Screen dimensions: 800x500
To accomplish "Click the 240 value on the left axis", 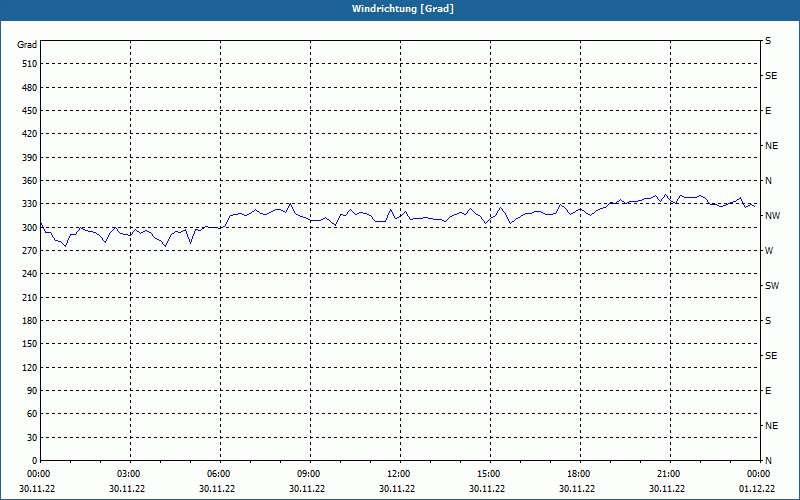I will click(x=30, y=274).
